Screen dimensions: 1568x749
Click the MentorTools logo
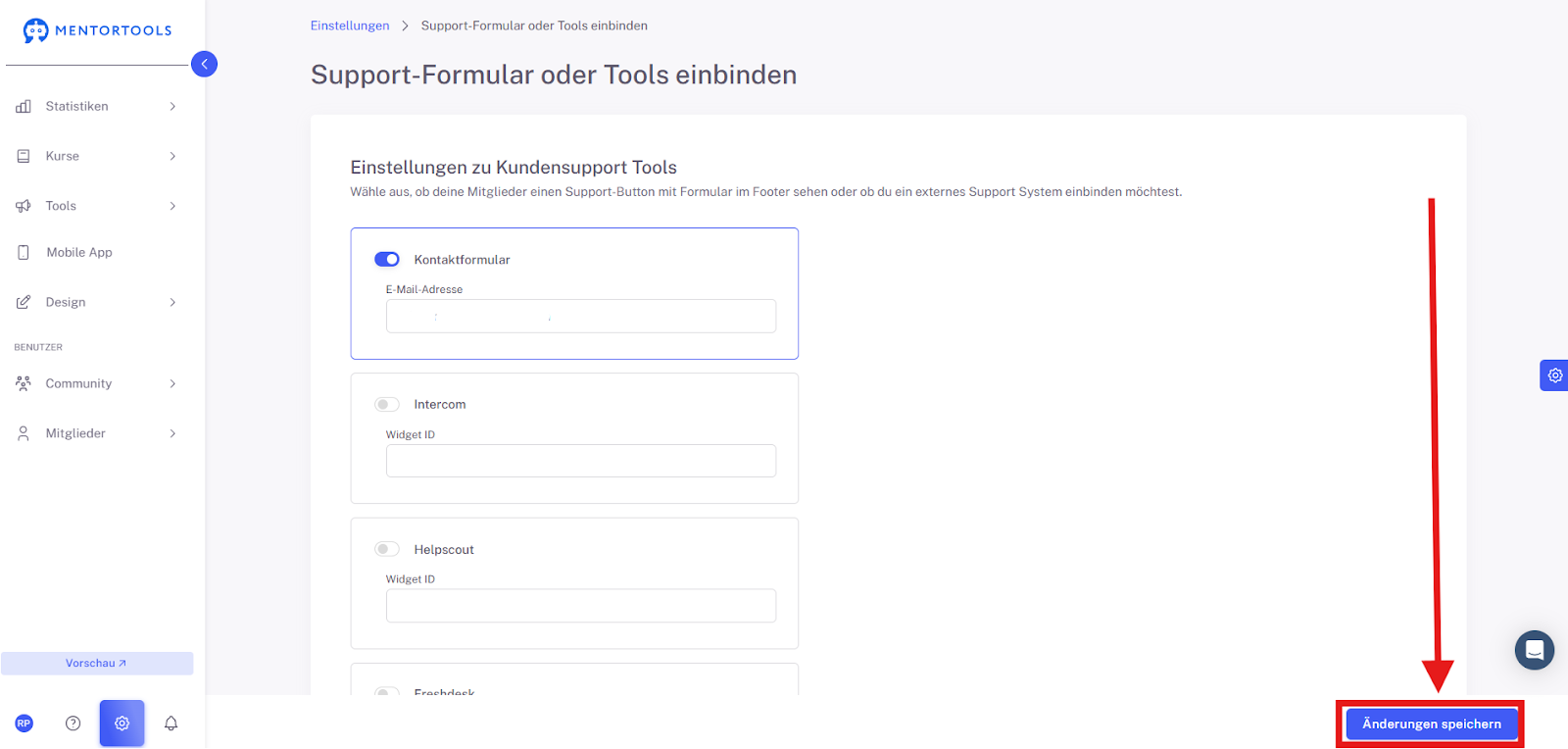click(x=97, y=30)
